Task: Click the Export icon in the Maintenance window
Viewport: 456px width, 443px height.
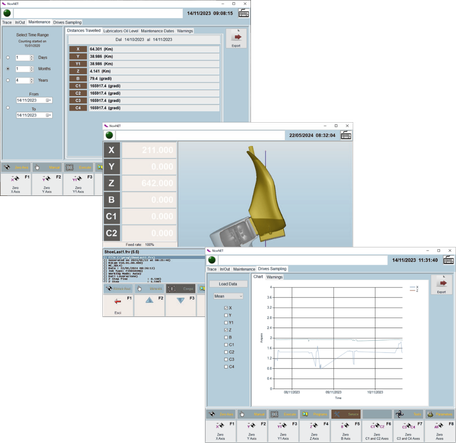Action: (x=236, y=37)
